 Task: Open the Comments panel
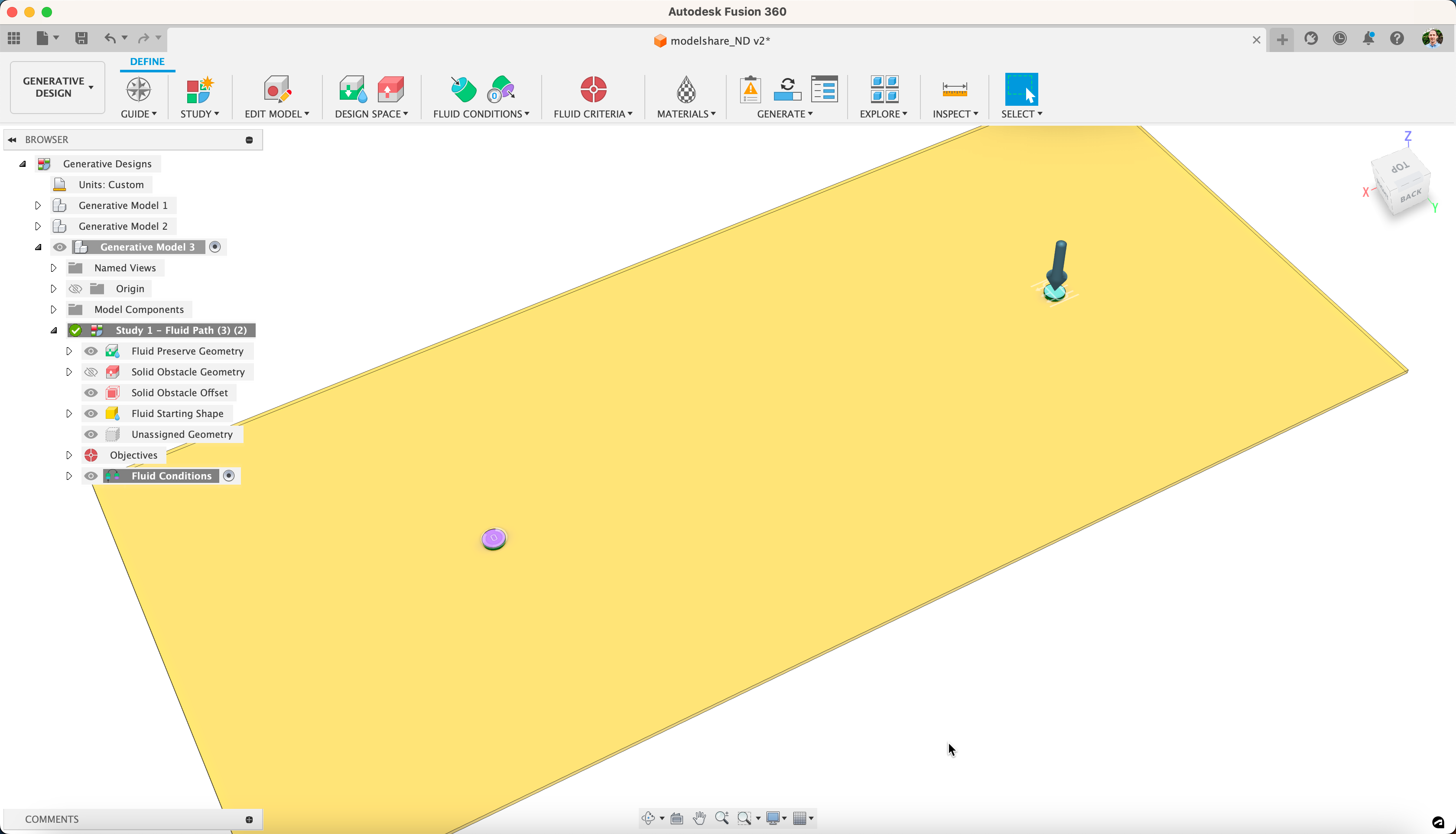click(52, 818)
